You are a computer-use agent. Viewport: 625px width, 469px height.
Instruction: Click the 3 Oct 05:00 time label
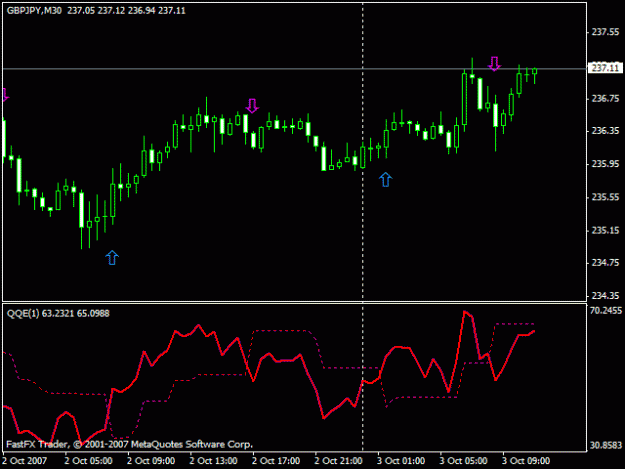click(x=464, y=461)
